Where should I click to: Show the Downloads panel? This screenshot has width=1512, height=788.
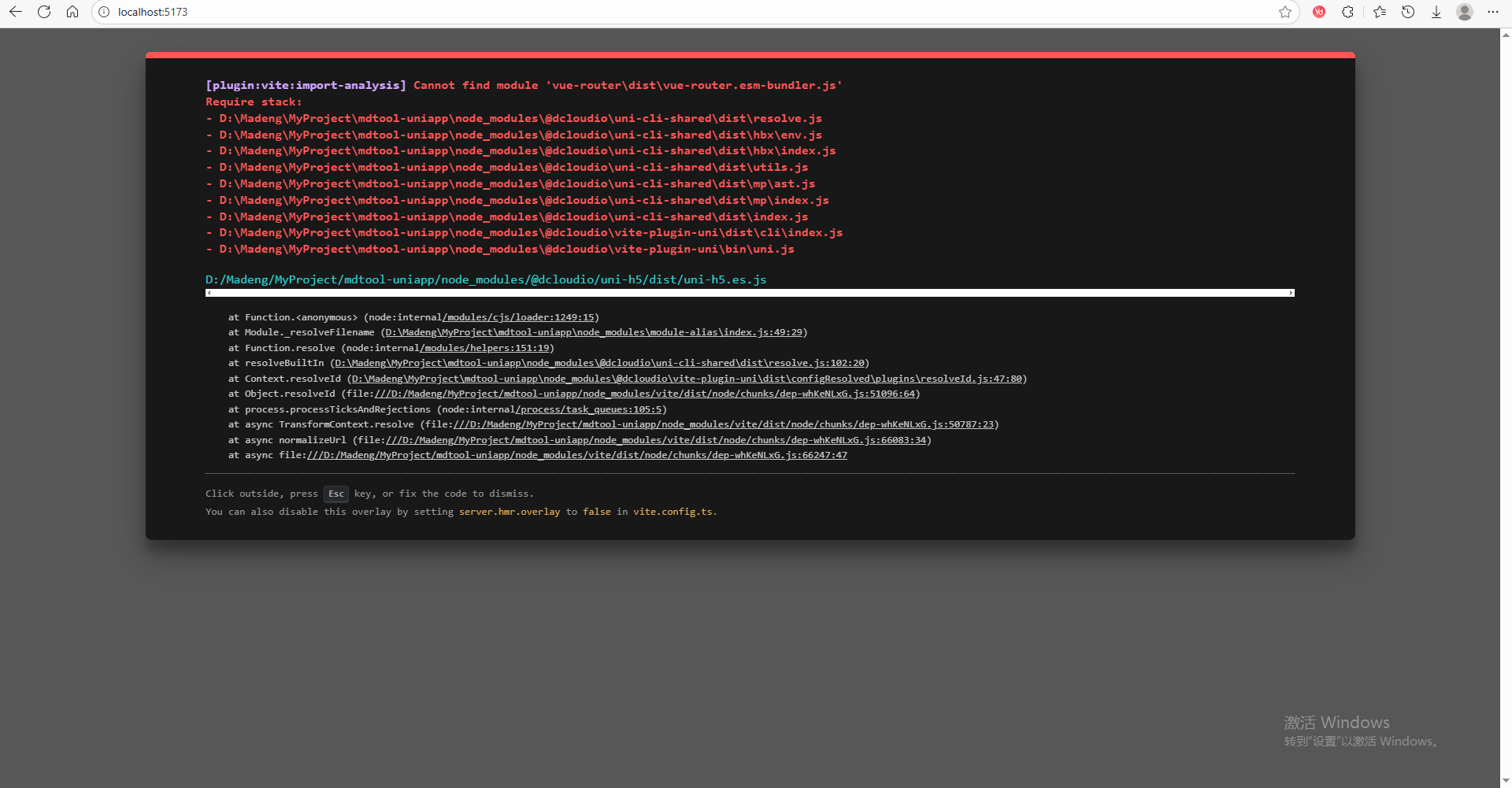(1436, 12)
